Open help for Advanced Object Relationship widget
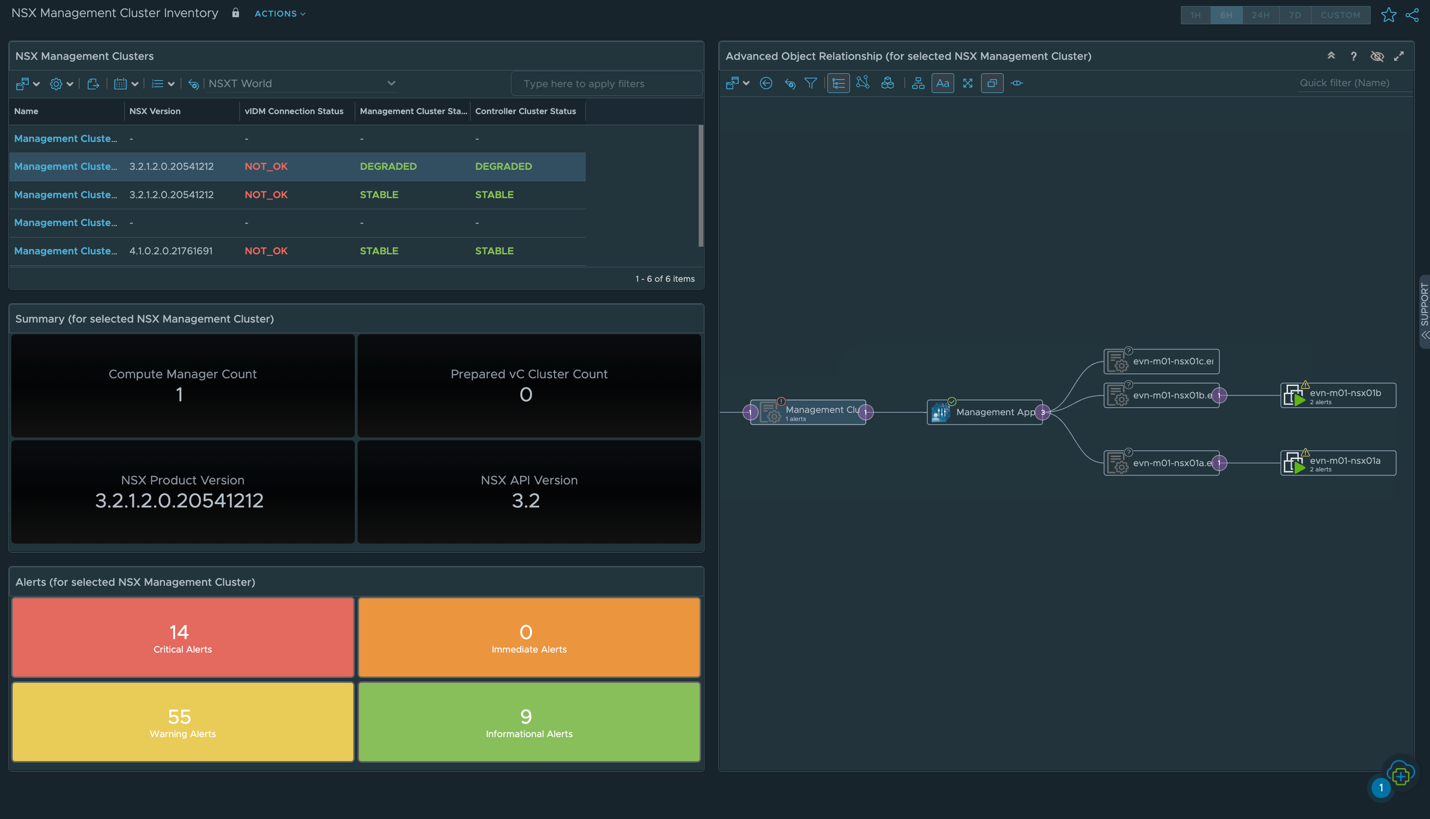 pyautogui.click(x=1353, y=57)
